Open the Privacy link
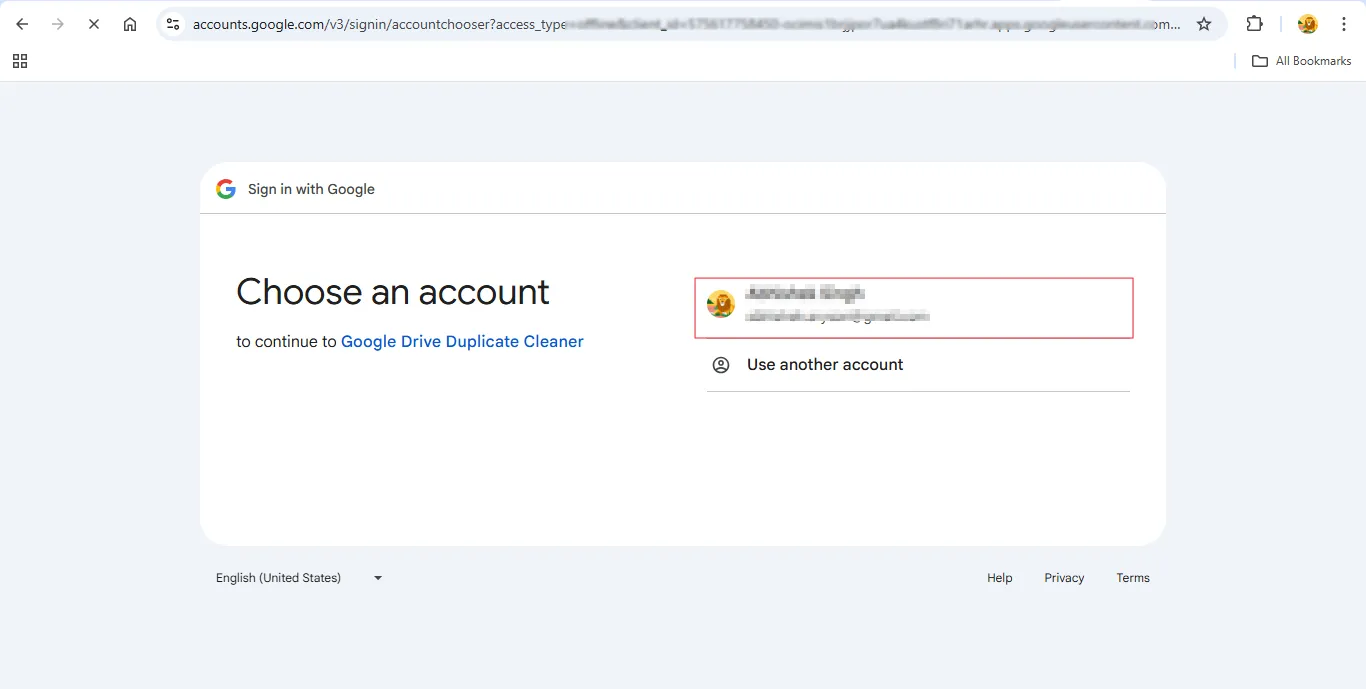Viewport: 1366px width, 689px height. (1064, 578)
